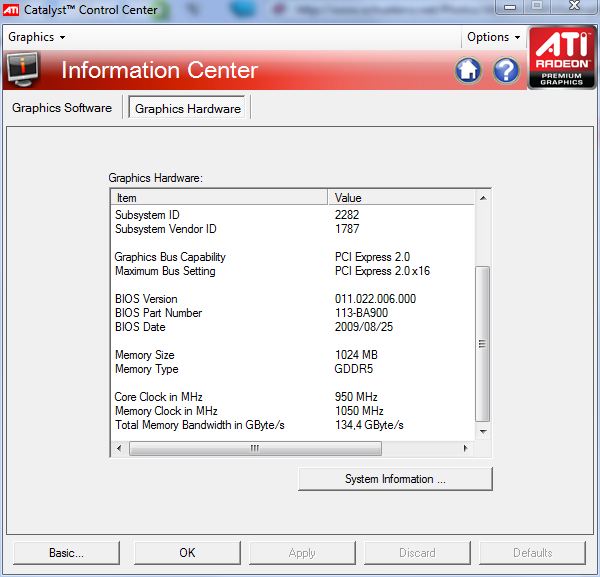Viewport: 600px width, 577px height.
Task: Click the ATI Radeon Premium Graphics logo
Action: (562, 57)
